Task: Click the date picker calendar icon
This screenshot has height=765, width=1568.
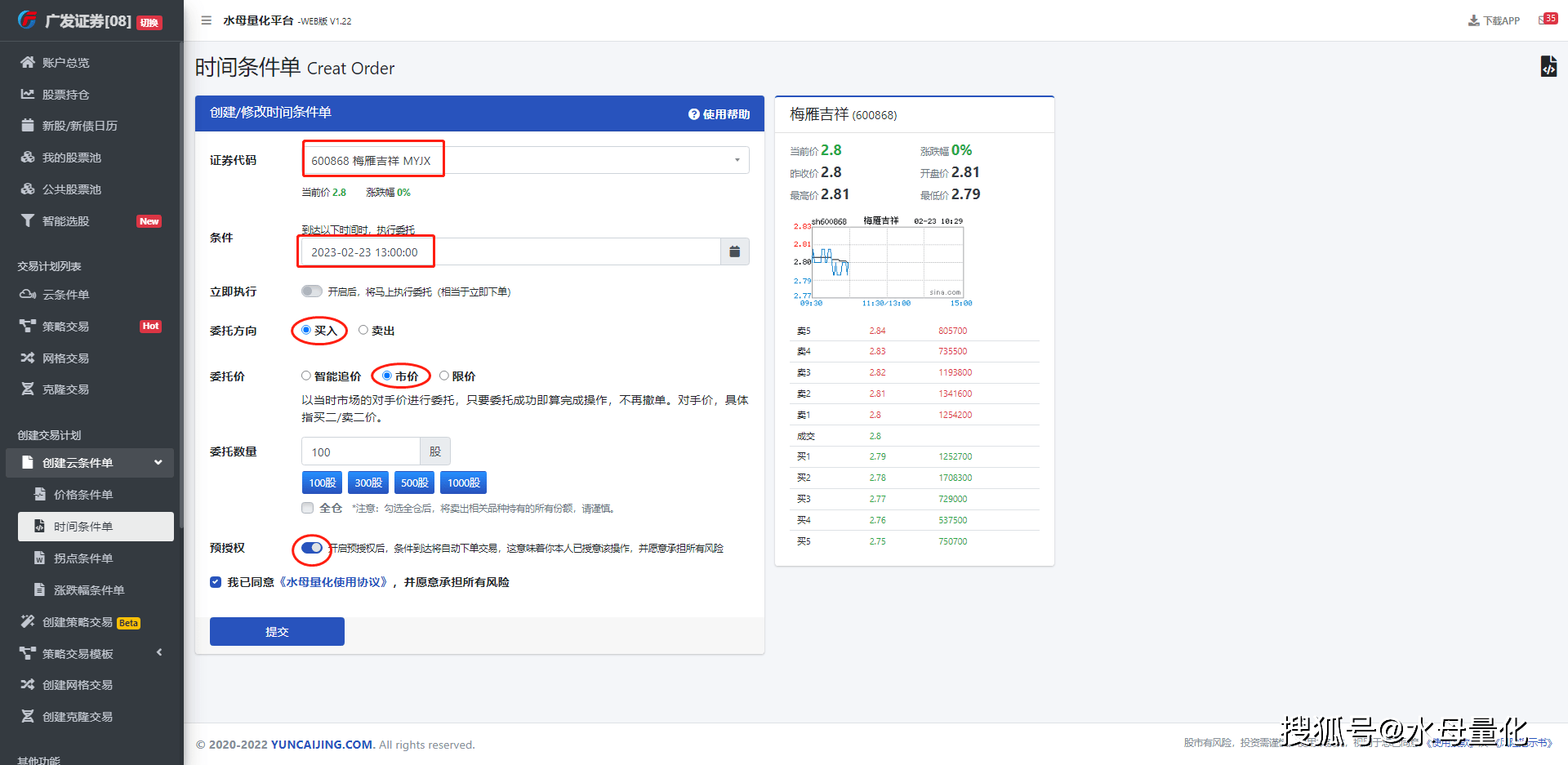Action: click(733, 251)
